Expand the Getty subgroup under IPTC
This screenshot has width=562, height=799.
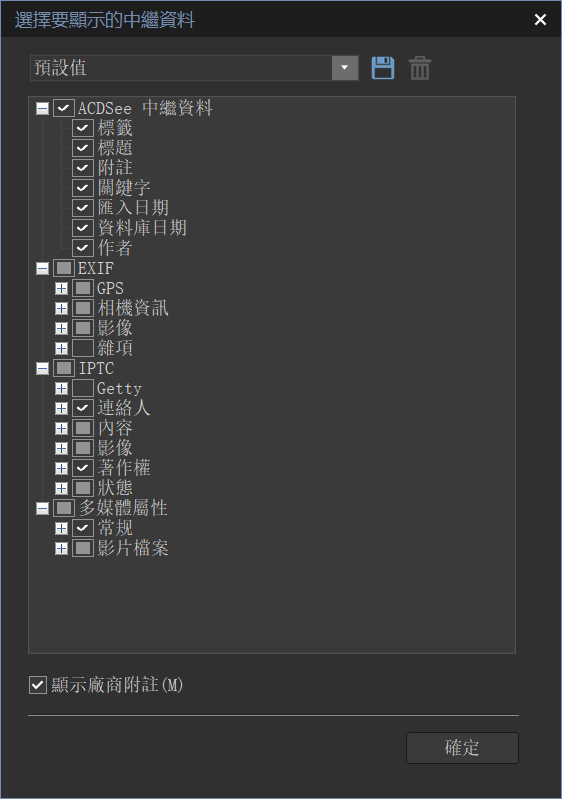pyautogui.click(x=62, y=388)
